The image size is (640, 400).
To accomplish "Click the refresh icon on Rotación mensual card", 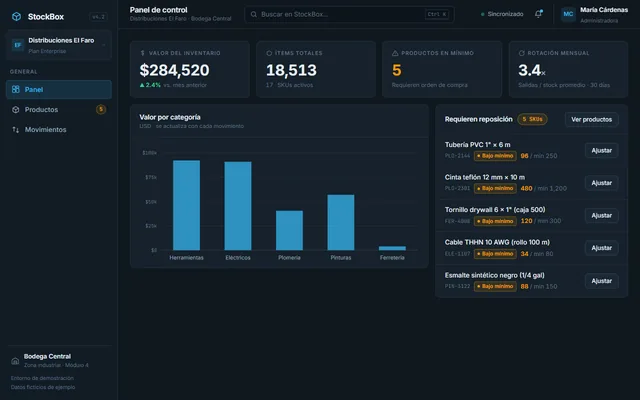I will (521, 53).
